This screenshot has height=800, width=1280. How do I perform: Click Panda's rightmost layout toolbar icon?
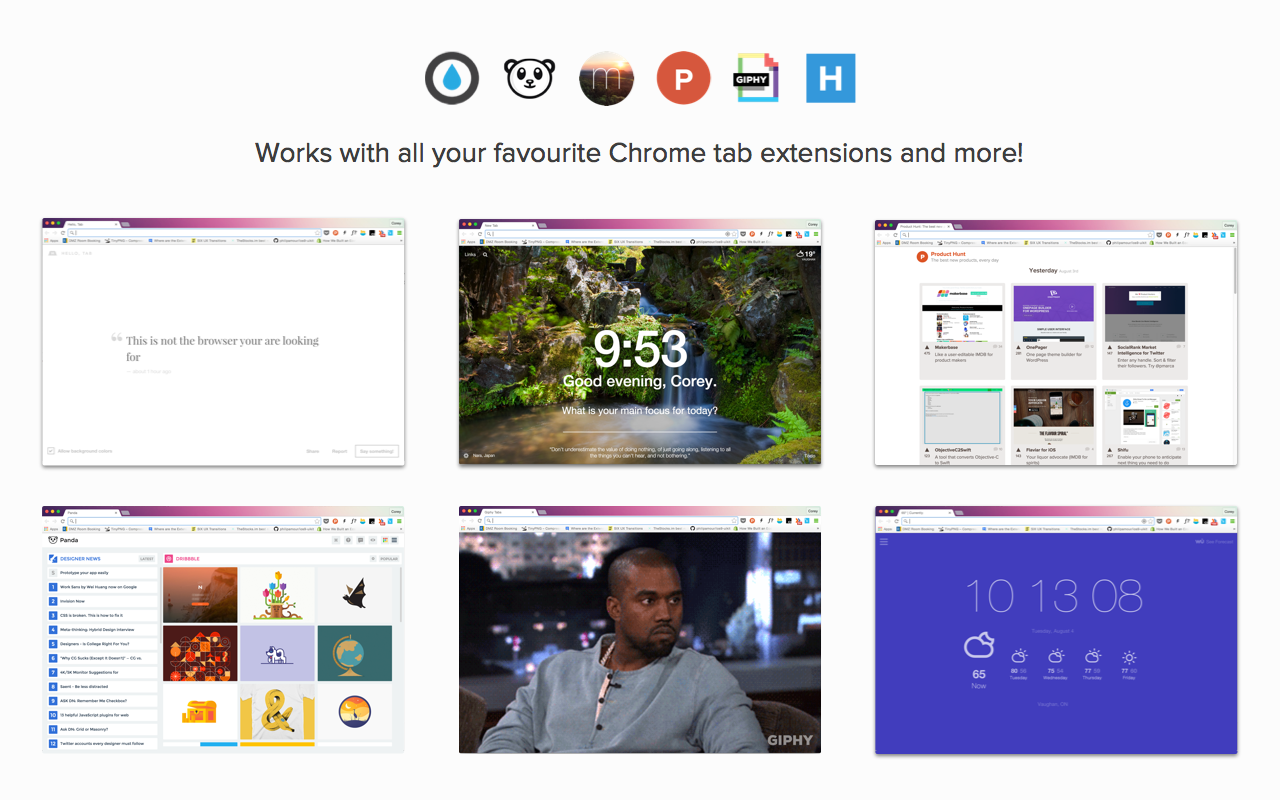pos(393,540)
